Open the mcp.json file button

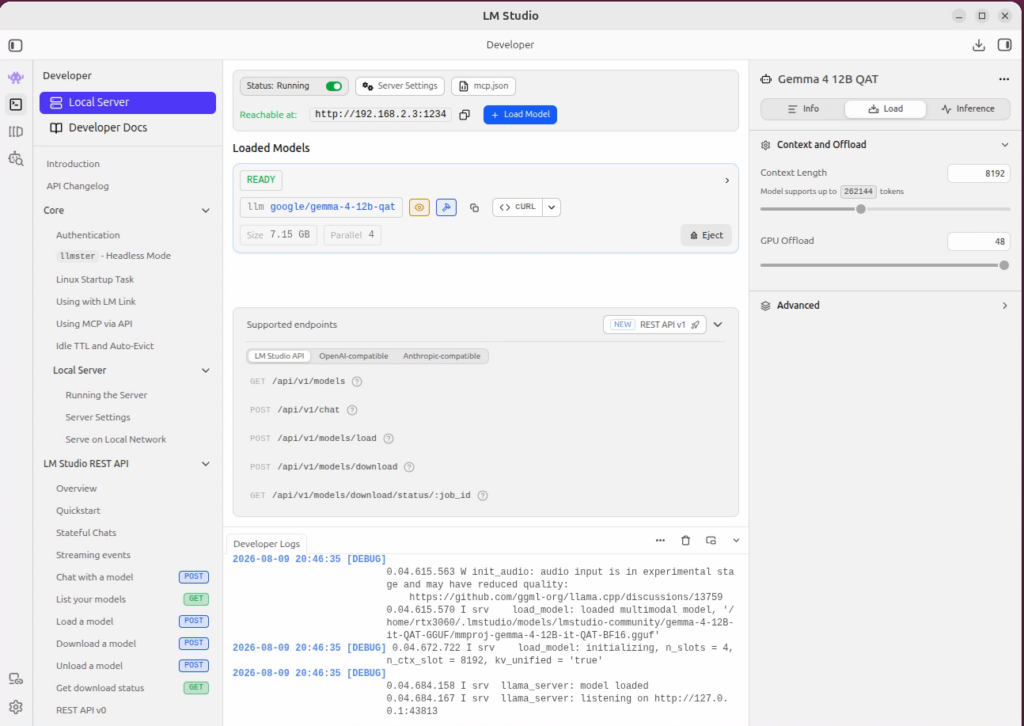(483, 86)
